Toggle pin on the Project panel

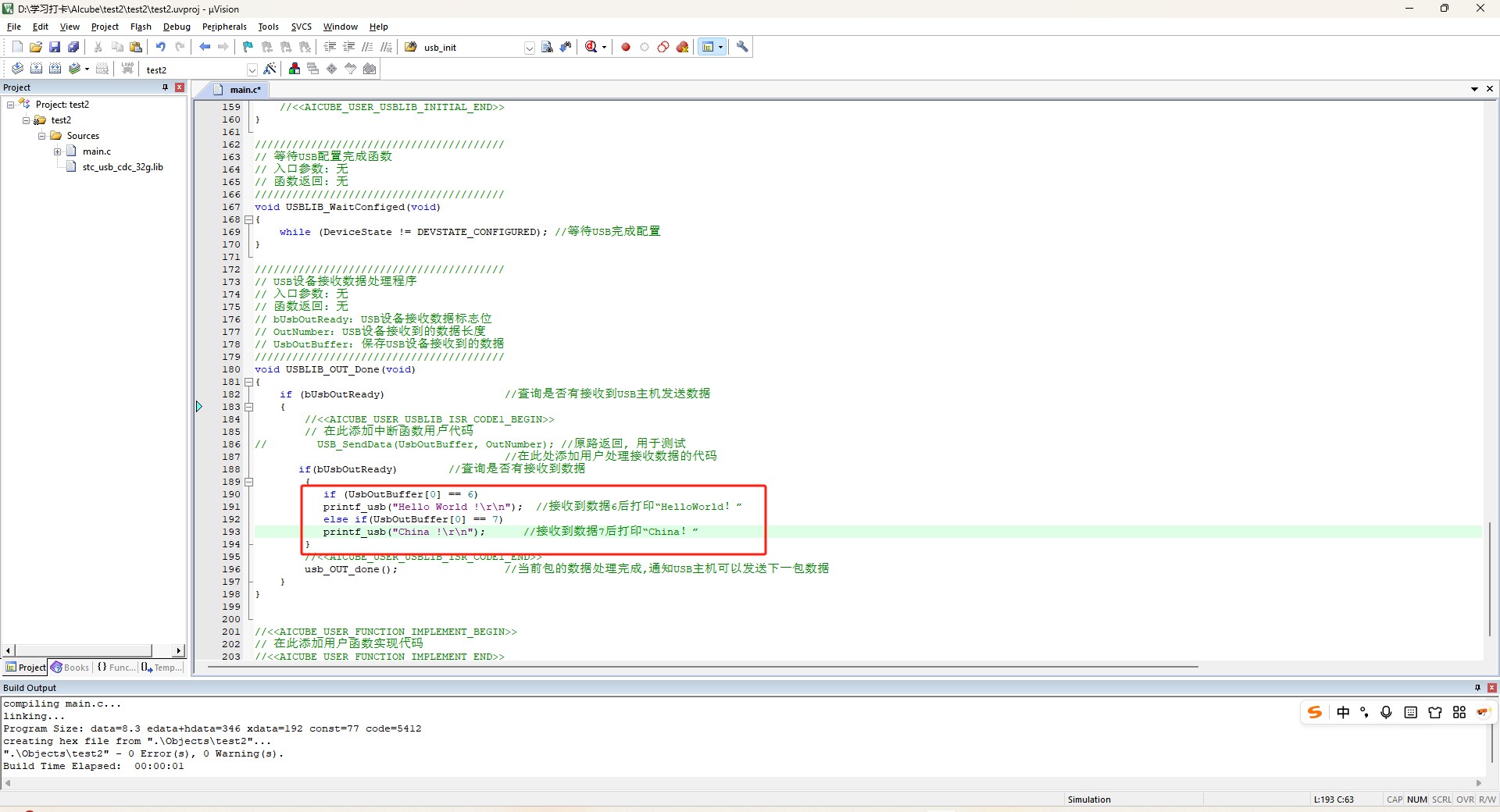coord(165,87)
